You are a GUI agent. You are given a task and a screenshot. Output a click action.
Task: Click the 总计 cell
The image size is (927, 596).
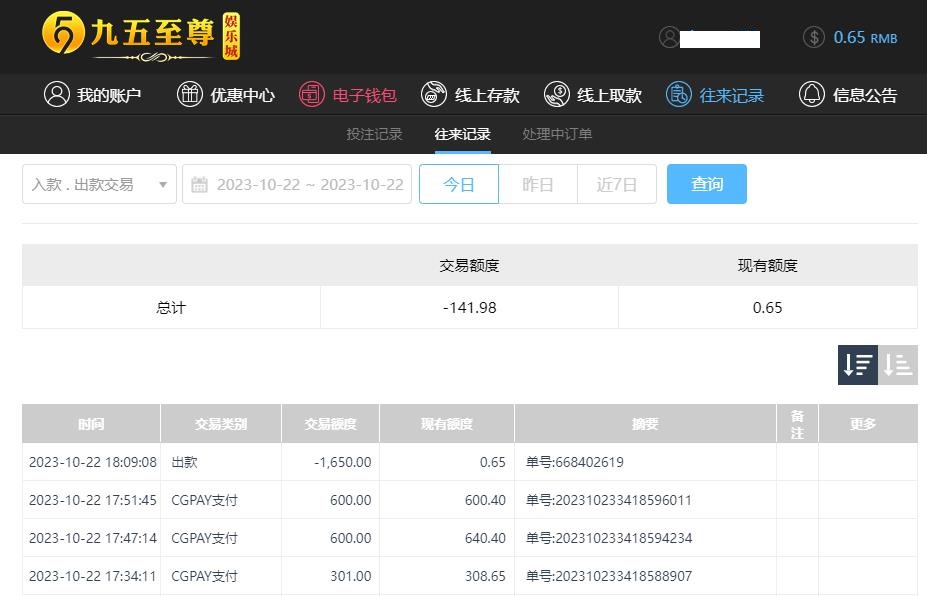tap(171, 307)
